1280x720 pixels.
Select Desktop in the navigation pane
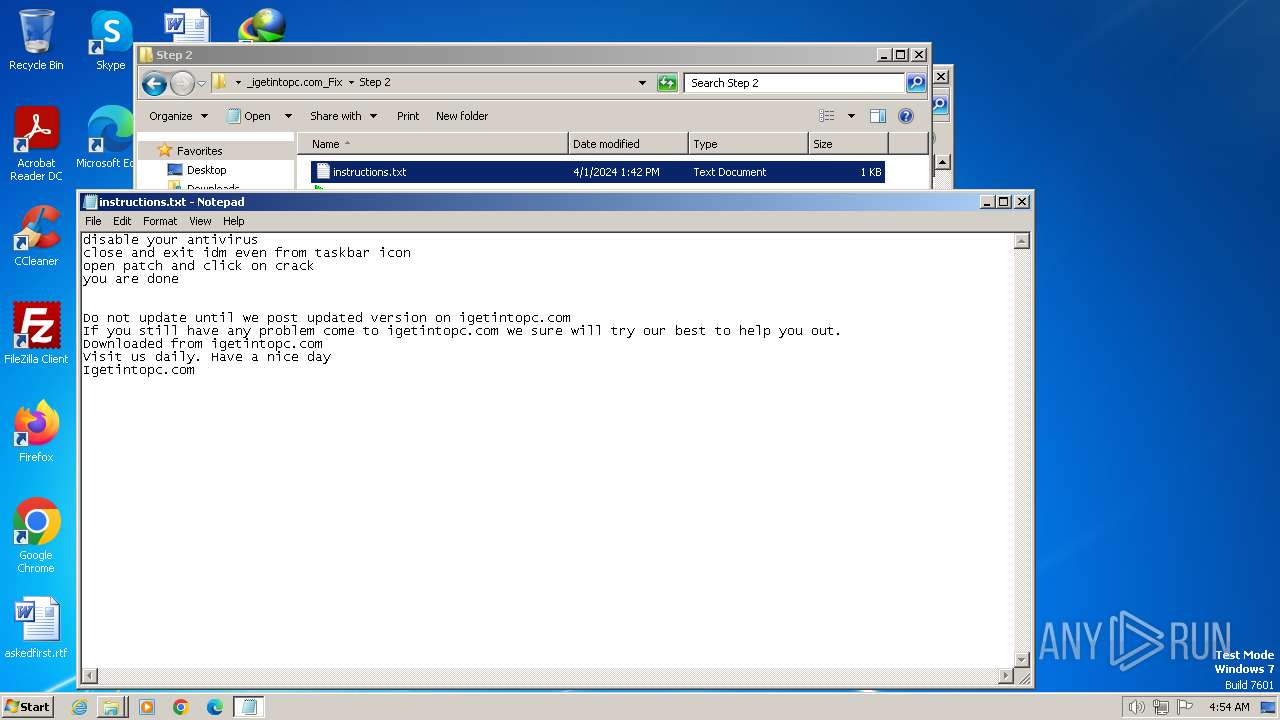(x=206, y=170)
